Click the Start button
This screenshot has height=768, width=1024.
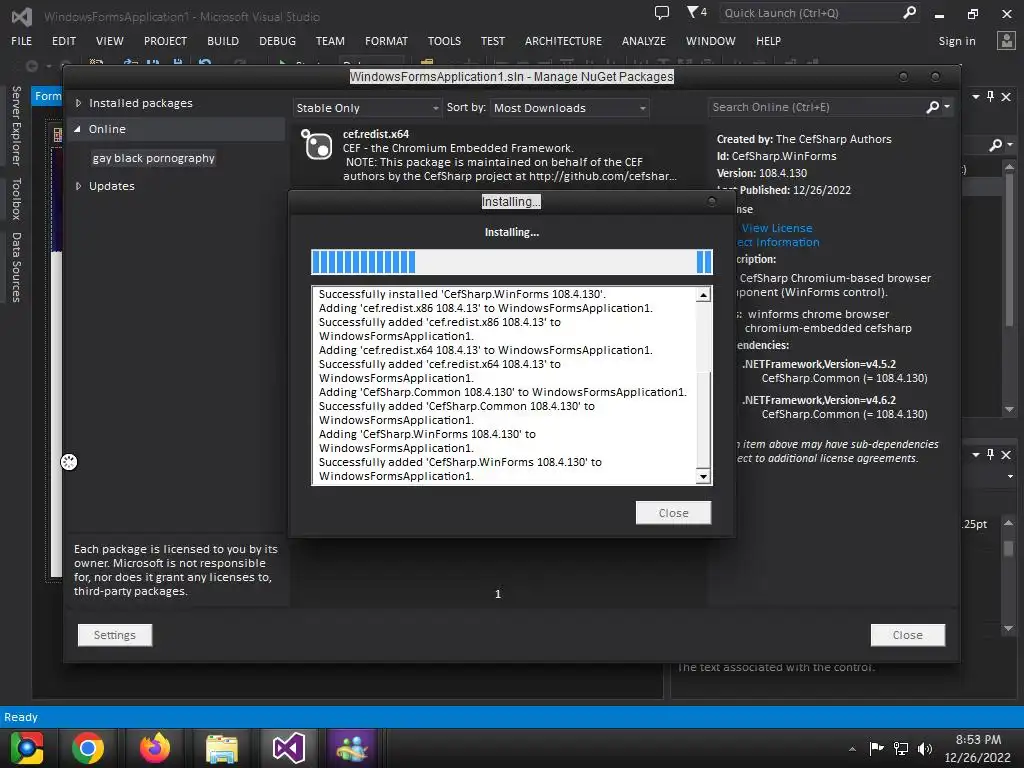[26, 748]
